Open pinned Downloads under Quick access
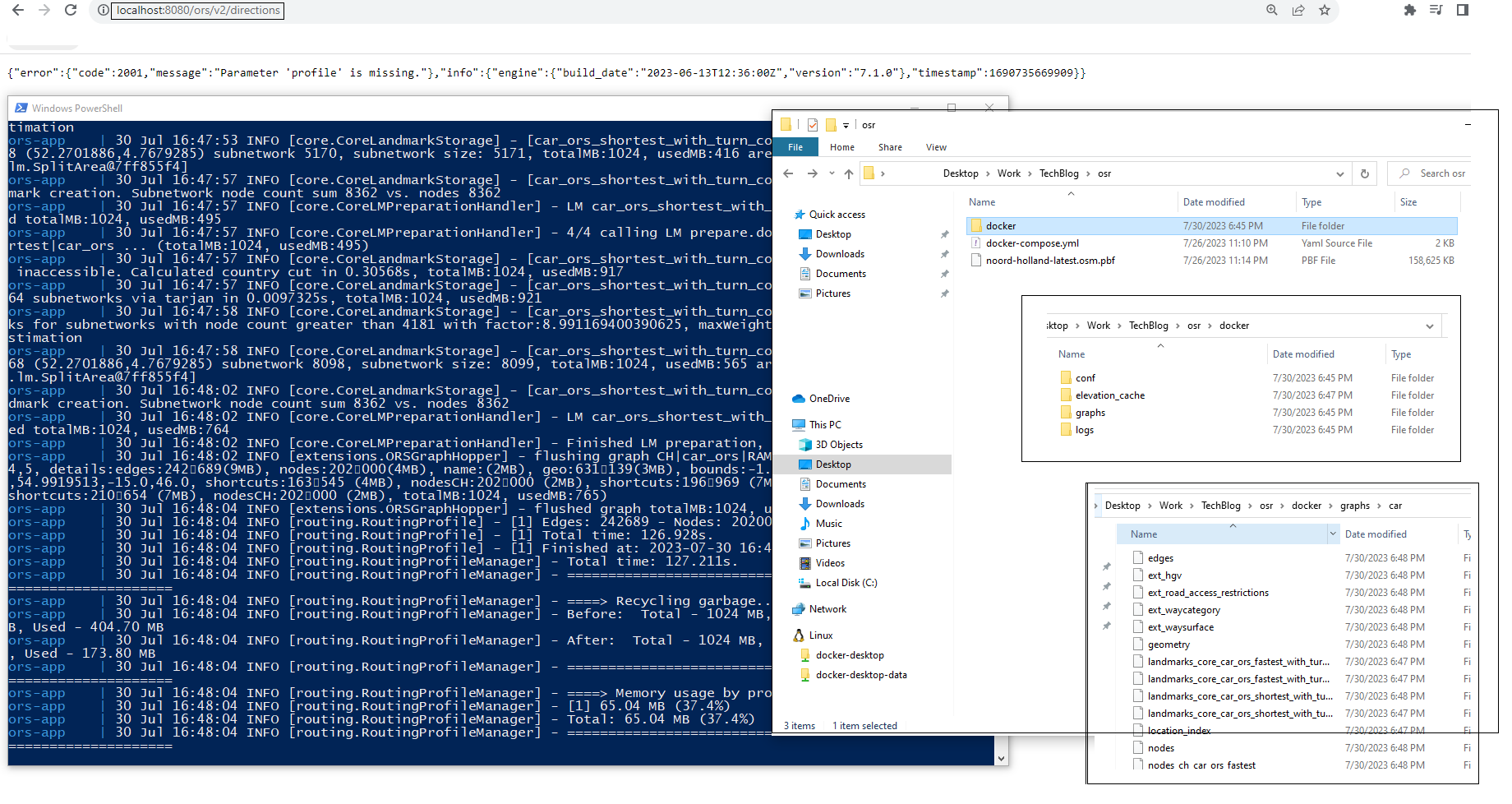The height and width of the screenshot is (804, 1512). [840, 254]
